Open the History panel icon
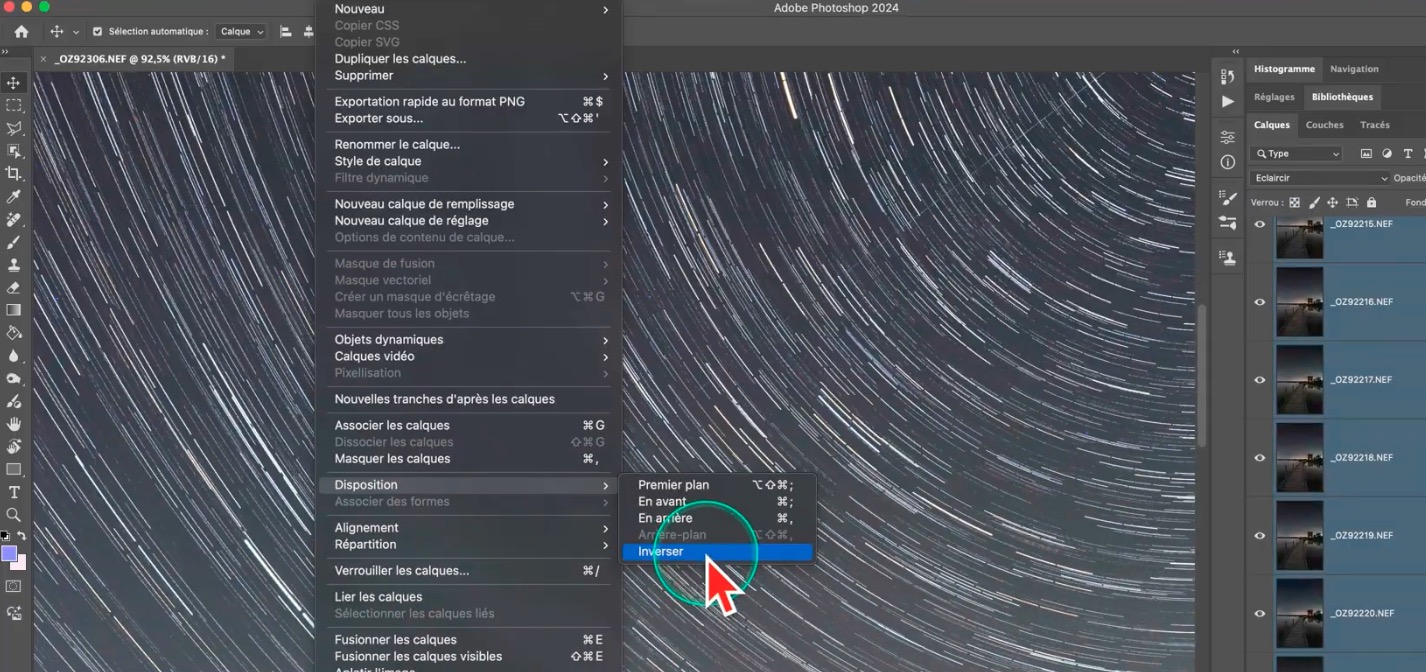Image resolution: width=1426 pixels, height=672 pixels. [1228, 78]
